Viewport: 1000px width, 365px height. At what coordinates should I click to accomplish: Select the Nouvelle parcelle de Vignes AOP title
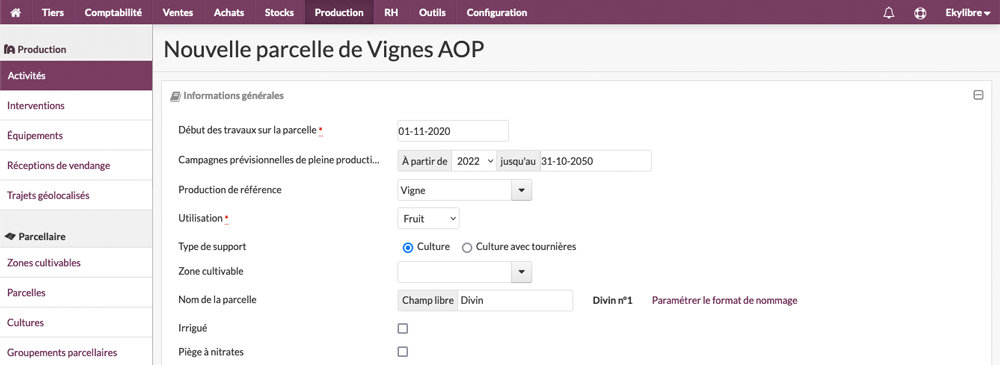[324, 50]
